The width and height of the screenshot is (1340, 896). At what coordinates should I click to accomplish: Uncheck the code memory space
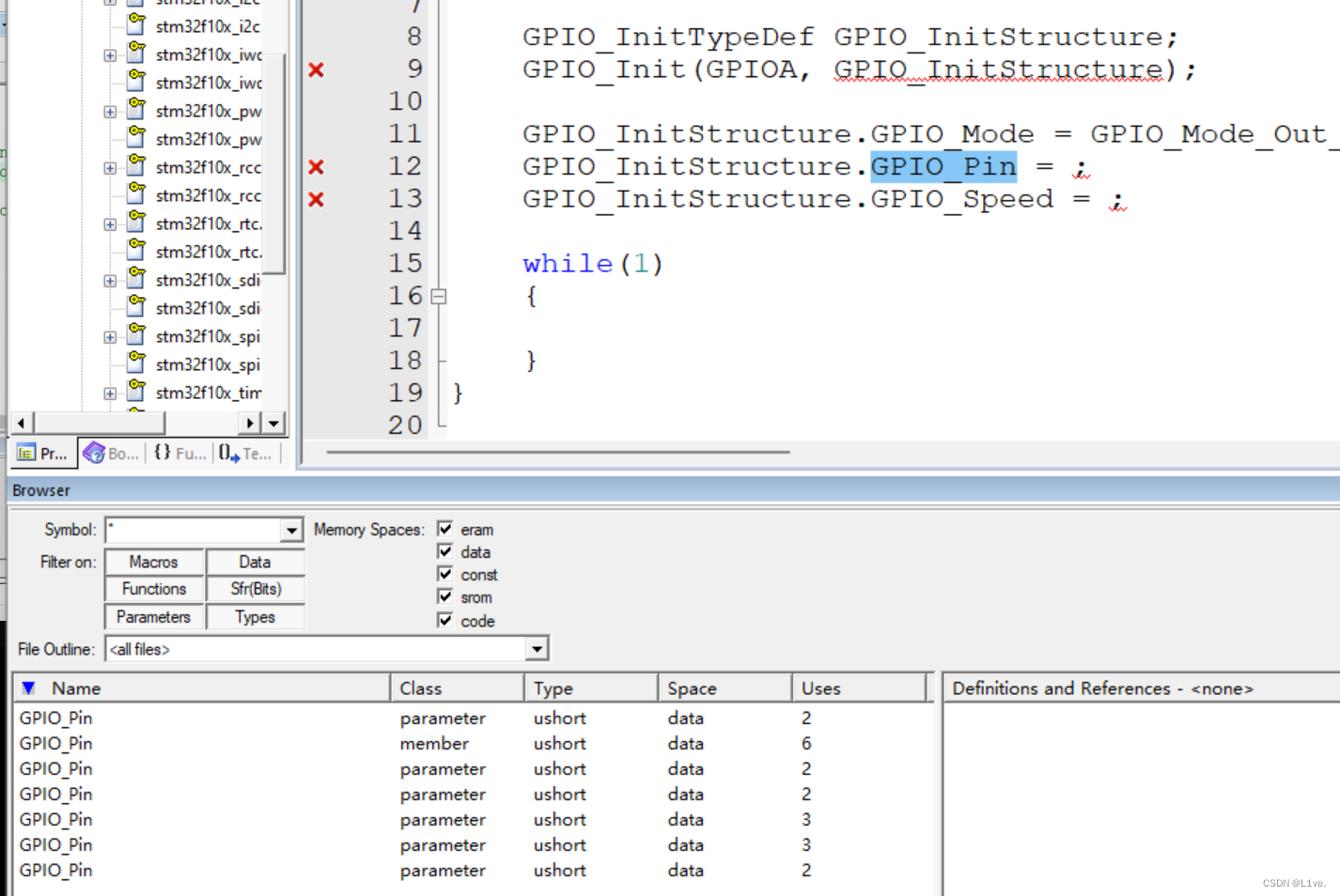444,620
